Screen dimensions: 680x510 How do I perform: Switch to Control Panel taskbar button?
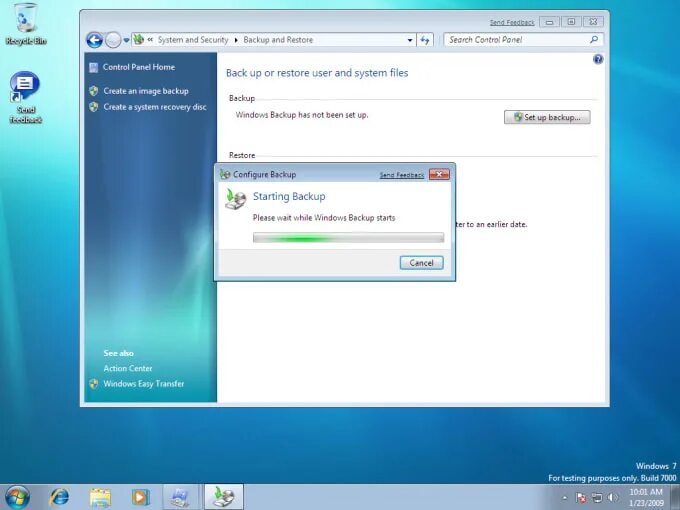(x=180, y=497)
